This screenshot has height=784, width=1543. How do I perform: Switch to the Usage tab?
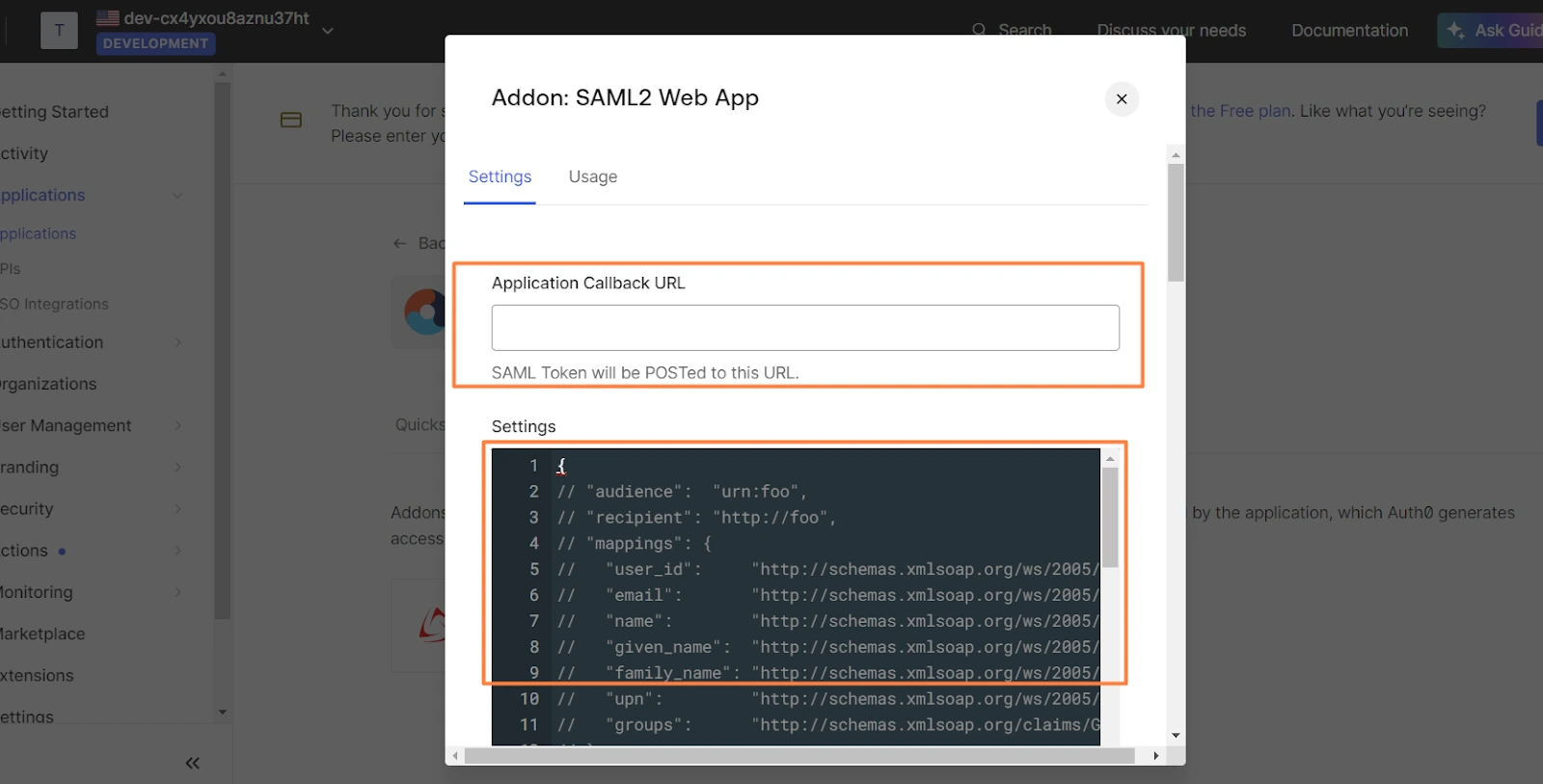click(x=592, y=176)
